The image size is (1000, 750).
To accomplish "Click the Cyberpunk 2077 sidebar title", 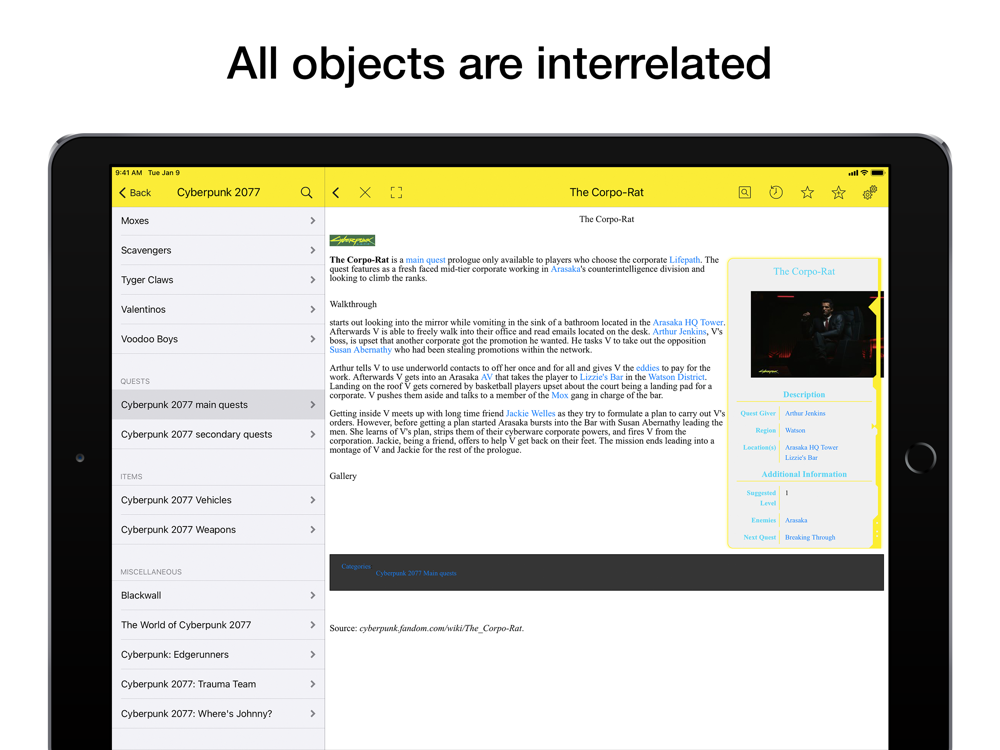I will pos(218,193).
